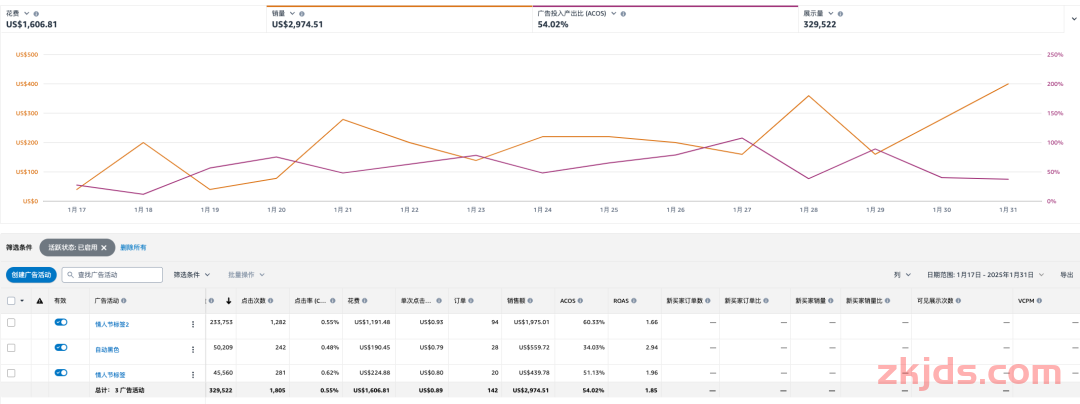Click info icon in 点击率 column header

pos(332,301)
